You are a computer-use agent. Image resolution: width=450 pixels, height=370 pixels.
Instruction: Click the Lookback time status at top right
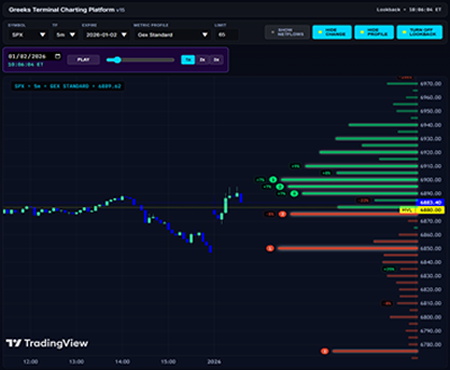pos(409,10)
